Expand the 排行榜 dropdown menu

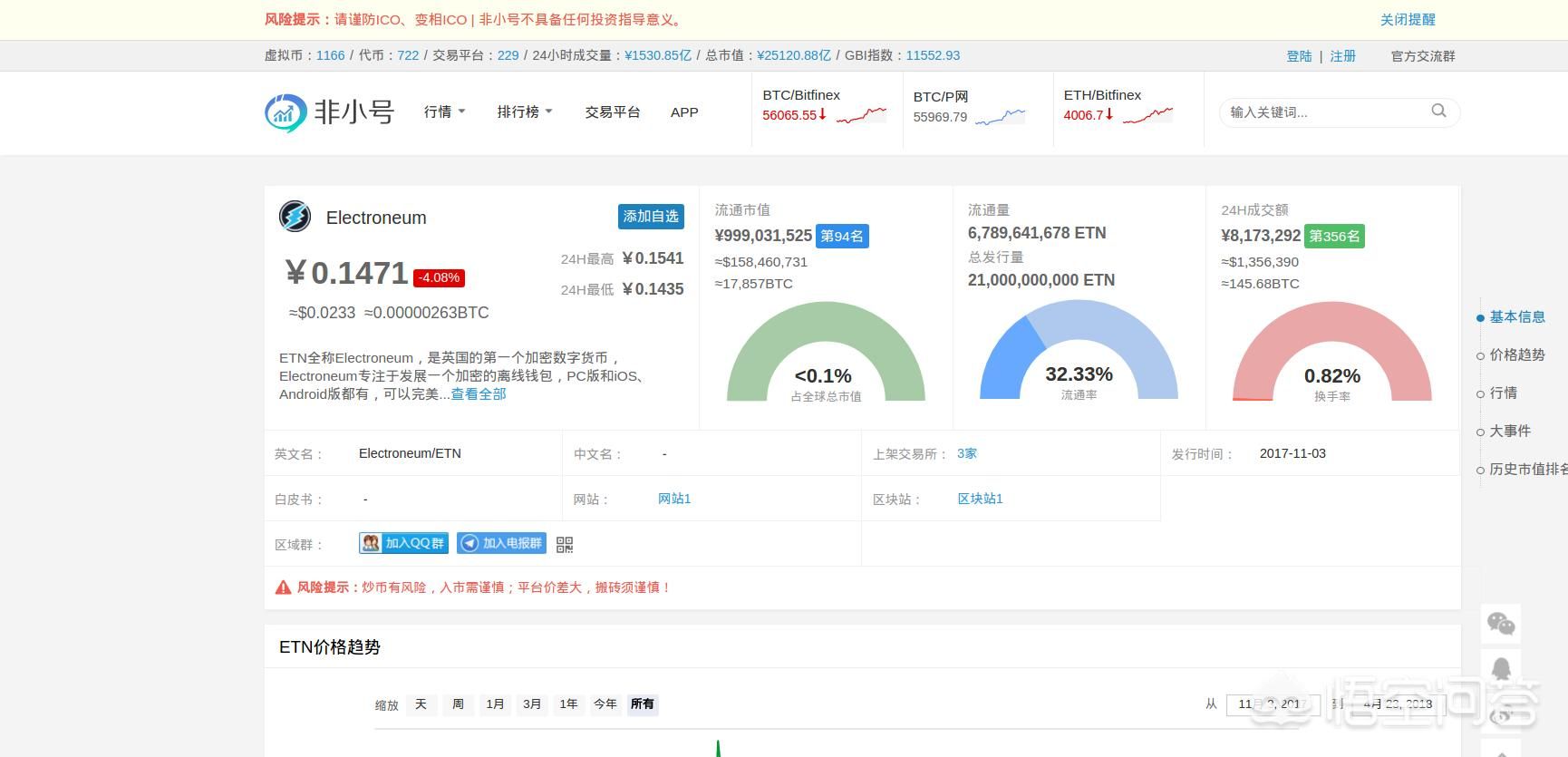524,112
